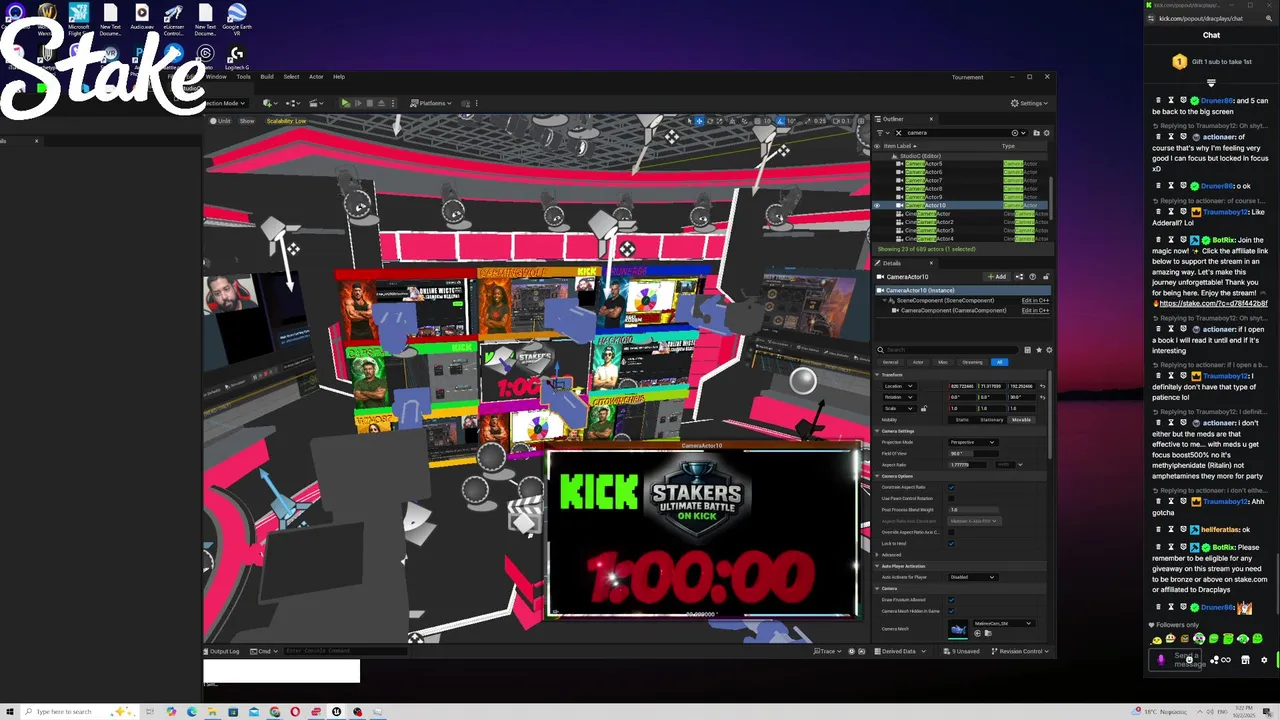1280x720 pixels.
Task: Open Details panel settings gear
Action: tap(1049, 350)
